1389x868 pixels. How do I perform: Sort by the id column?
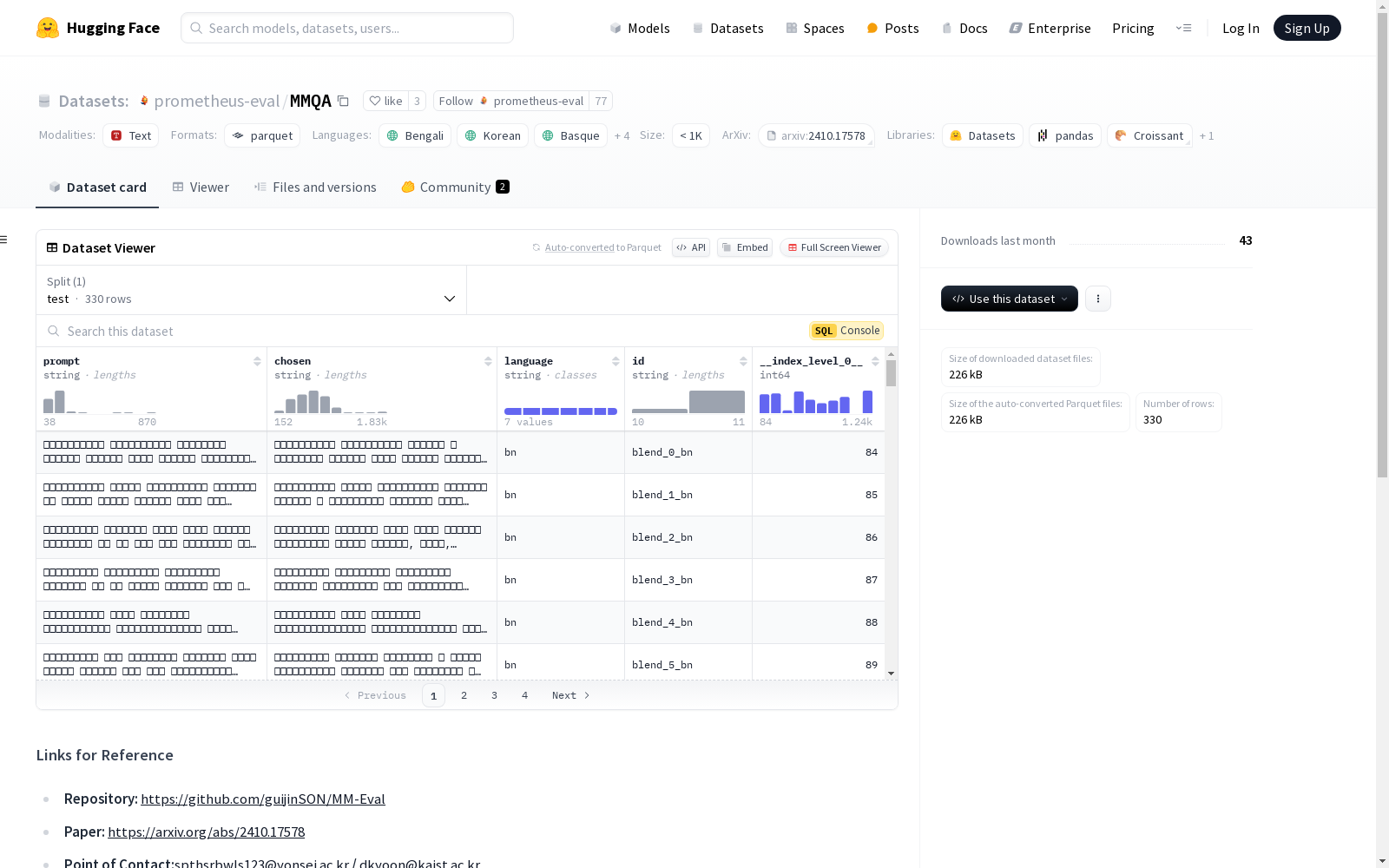pyautogui.click(x=743, y=361)
